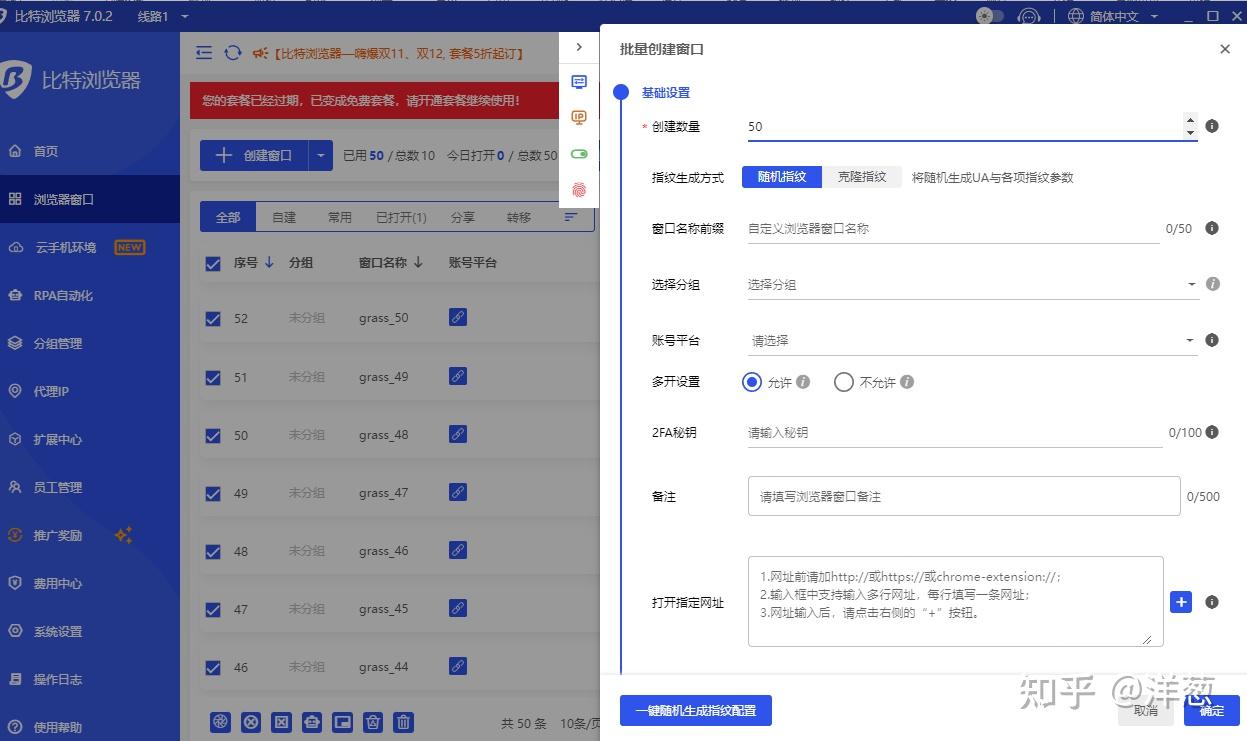
Task: Click the link icon for grass_50
Action: (x=458, y=317)
